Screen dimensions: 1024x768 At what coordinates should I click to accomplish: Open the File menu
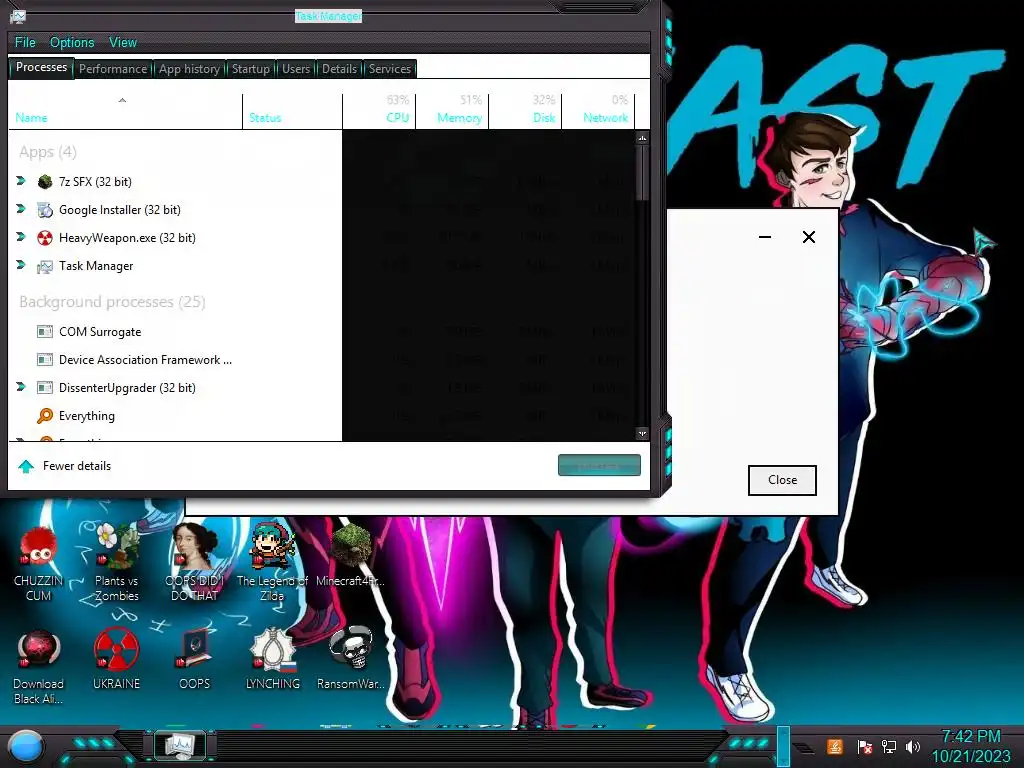pyautogui.click(x=25, y=42)
